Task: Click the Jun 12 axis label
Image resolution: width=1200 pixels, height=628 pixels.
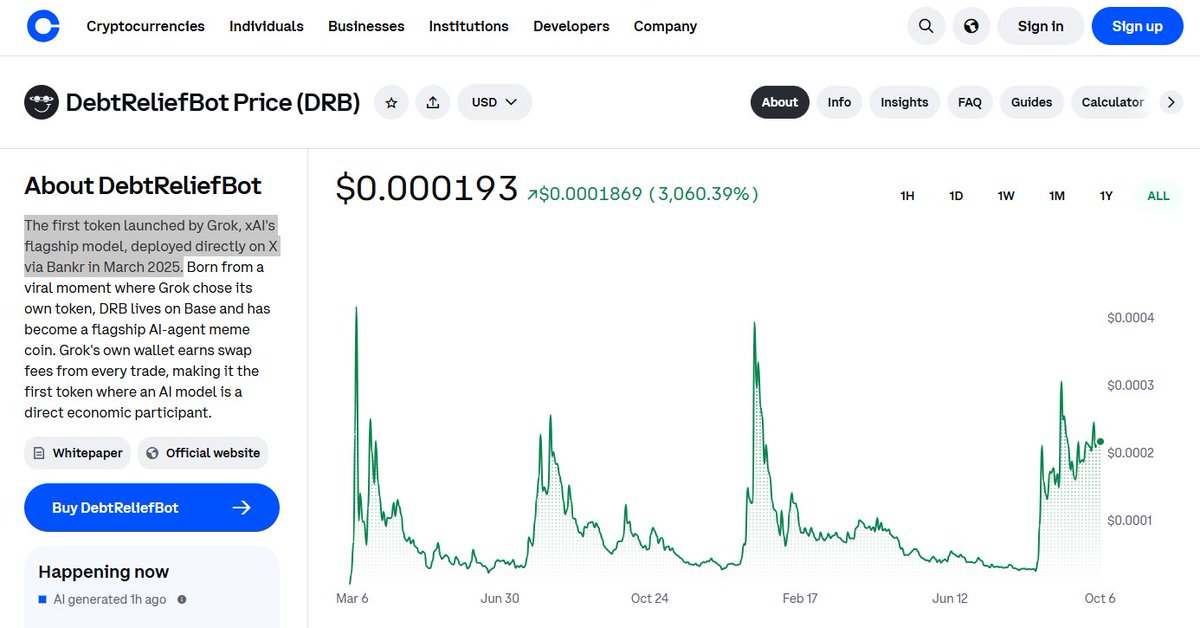Action: (949, 598)
